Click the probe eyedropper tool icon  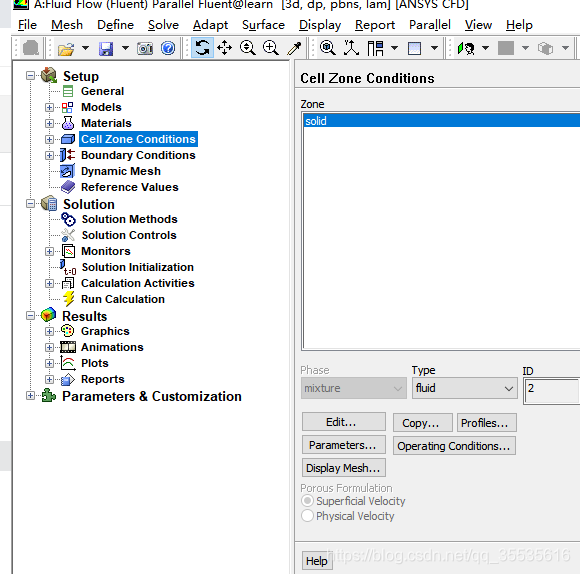294,48
